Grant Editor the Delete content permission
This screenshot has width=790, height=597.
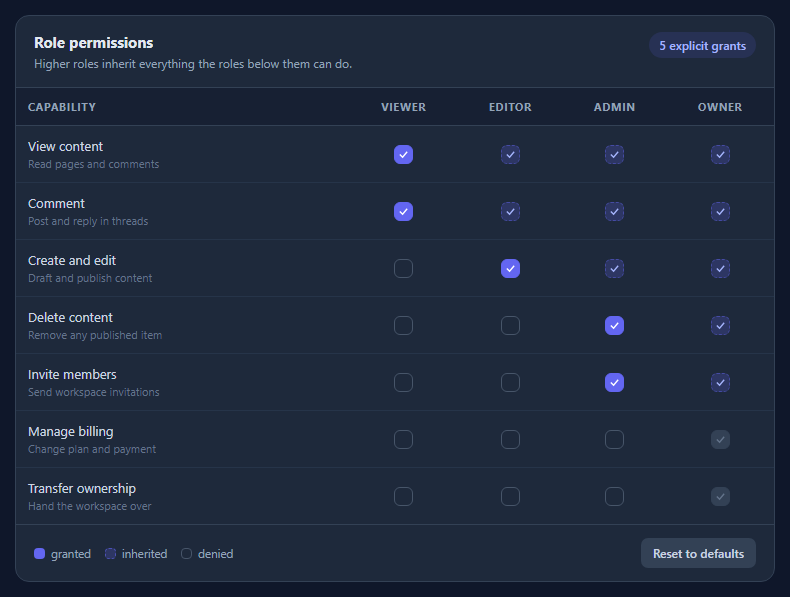[x=510, y=325]
